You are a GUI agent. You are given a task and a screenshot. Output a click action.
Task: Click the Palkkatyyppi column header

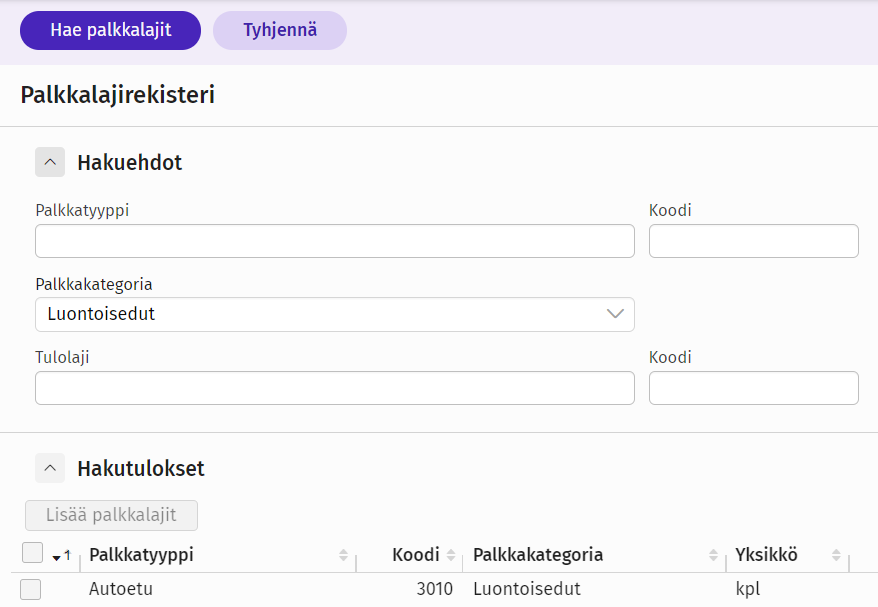pos(141,555)
